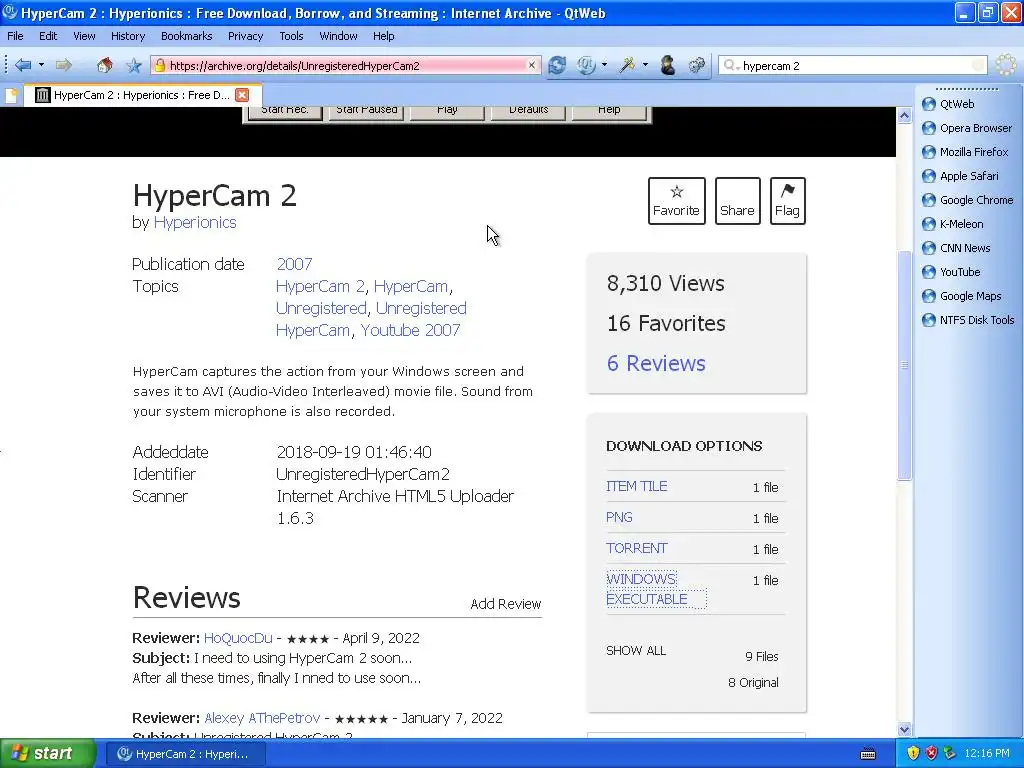Click into the URL address field

point(346,65)
